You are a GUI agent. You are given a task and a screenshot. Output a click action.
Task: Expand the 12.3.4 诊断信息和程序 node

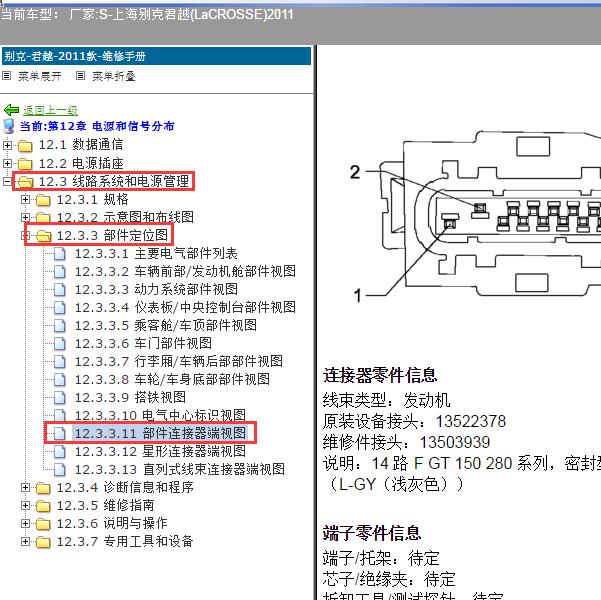[x=25, y=487]
